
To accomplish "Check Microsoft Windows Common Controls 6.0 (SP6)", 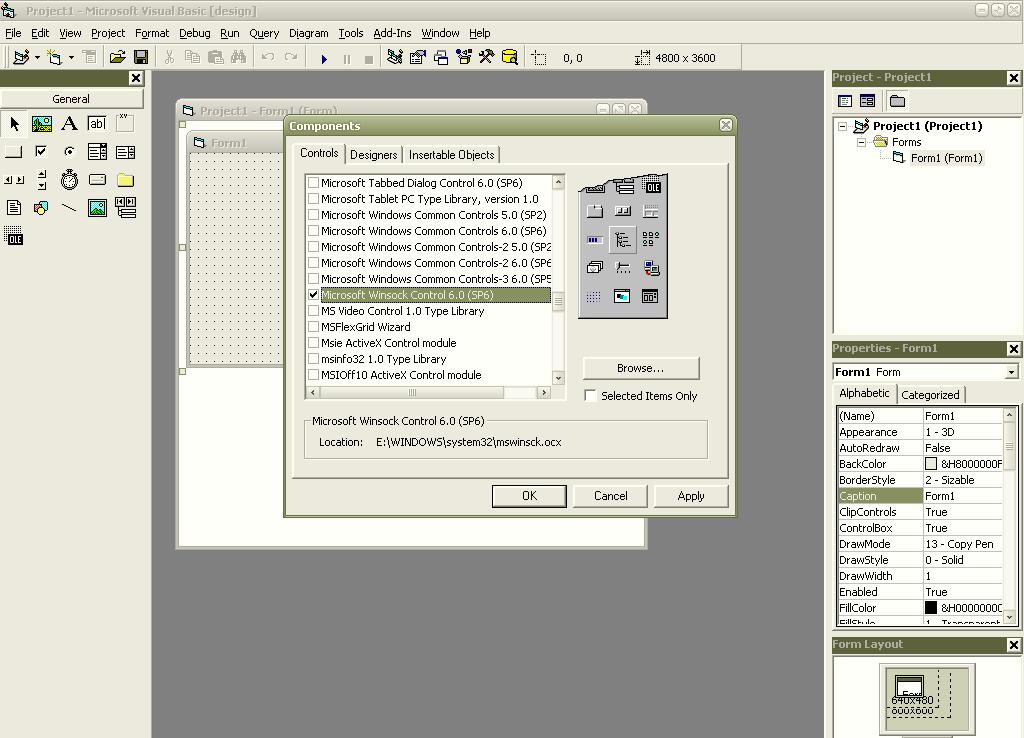I will [313, 231].
